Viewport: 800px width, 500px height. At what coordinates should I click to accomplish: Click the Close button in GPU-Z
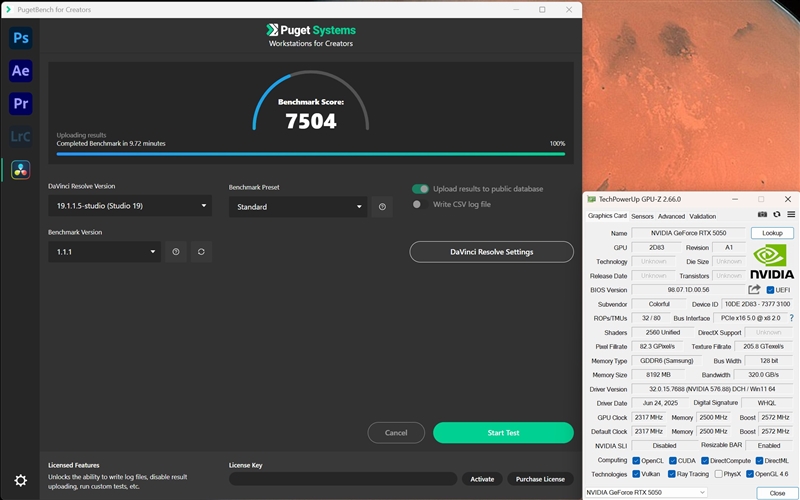coord(777,493)
